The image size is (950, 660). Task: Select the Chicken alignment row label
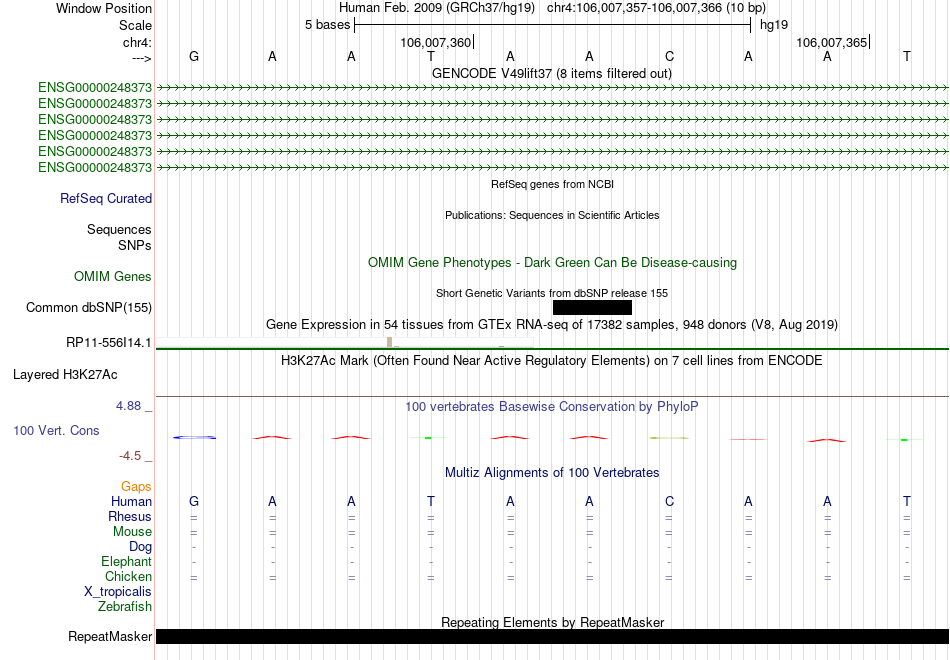[x=128, y=576]
